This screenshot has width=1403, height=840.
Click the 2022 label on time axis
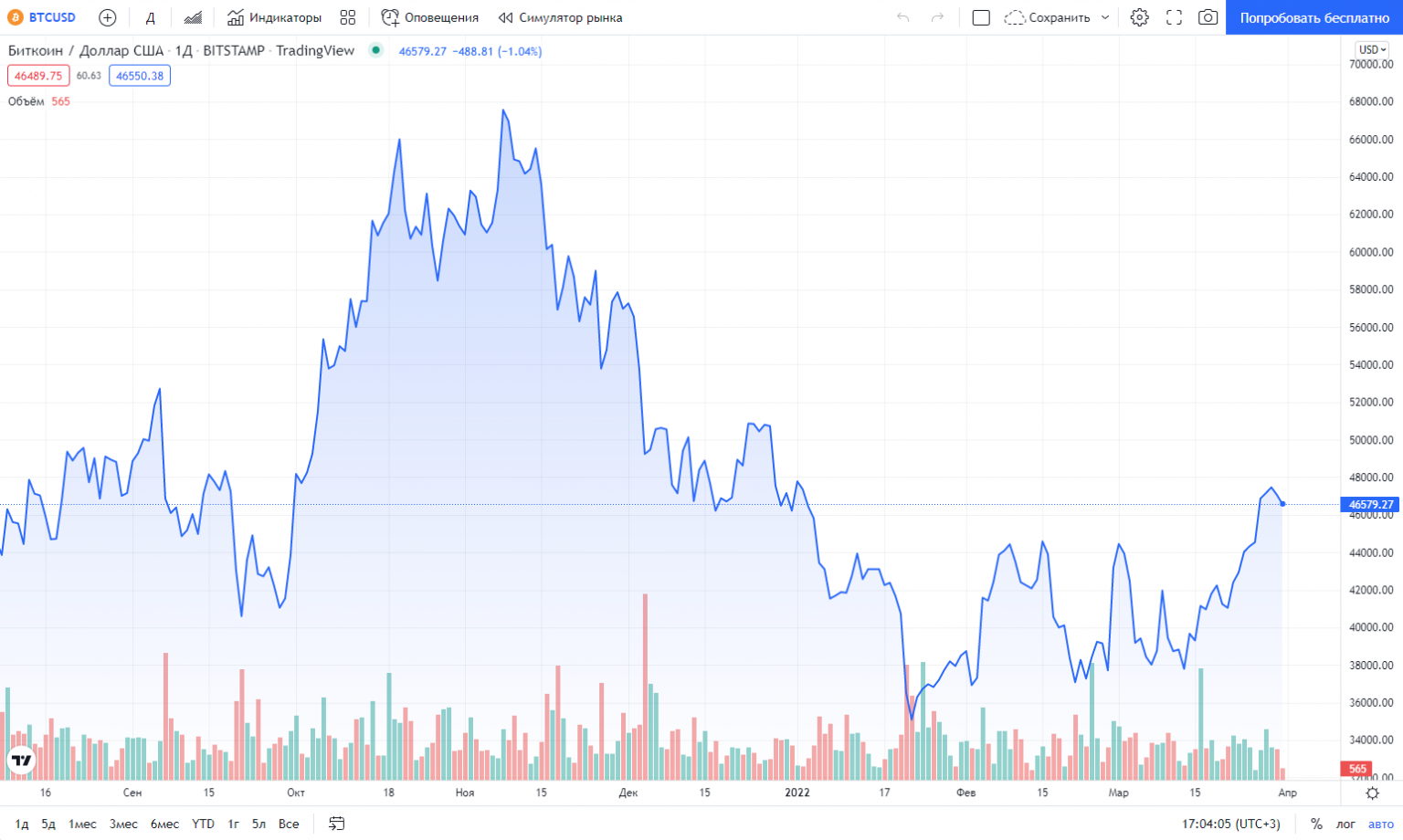click(x=797, y=793)
